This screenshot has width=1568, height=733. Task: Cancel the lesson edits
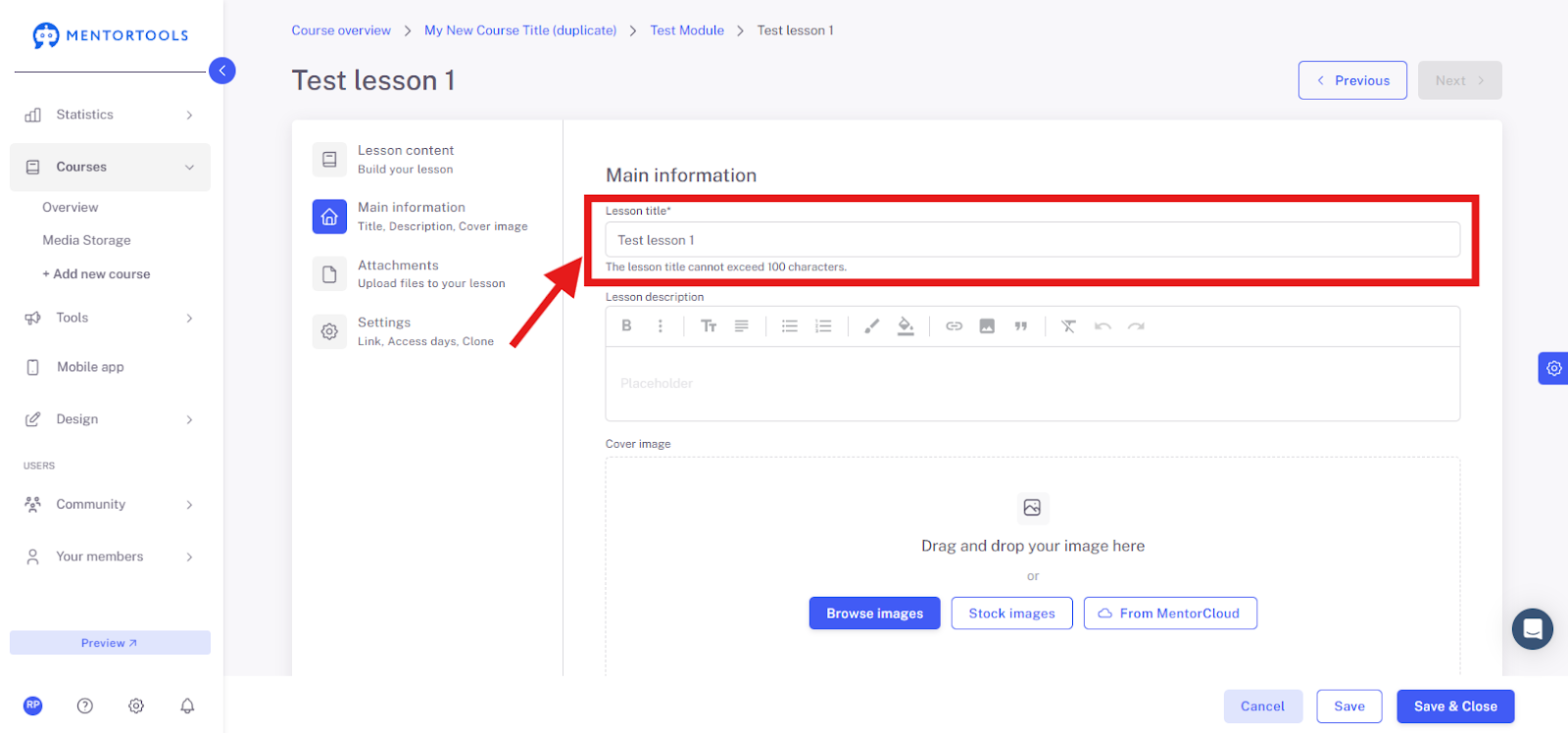[1262, 707]
